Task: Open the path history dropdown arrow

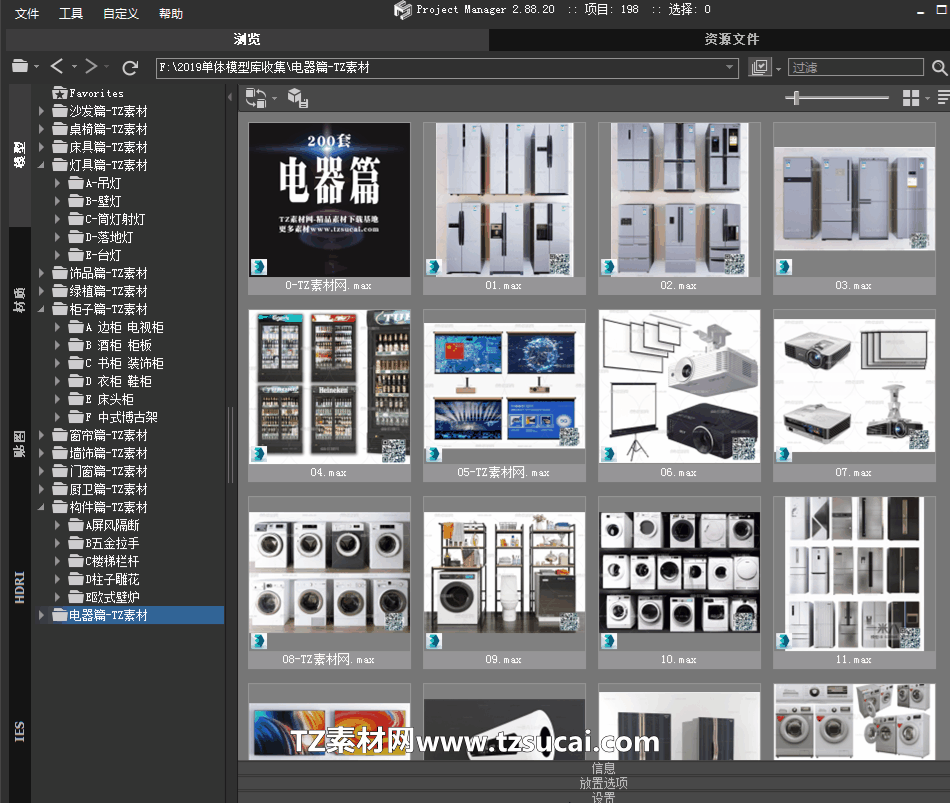Action: 730,68
